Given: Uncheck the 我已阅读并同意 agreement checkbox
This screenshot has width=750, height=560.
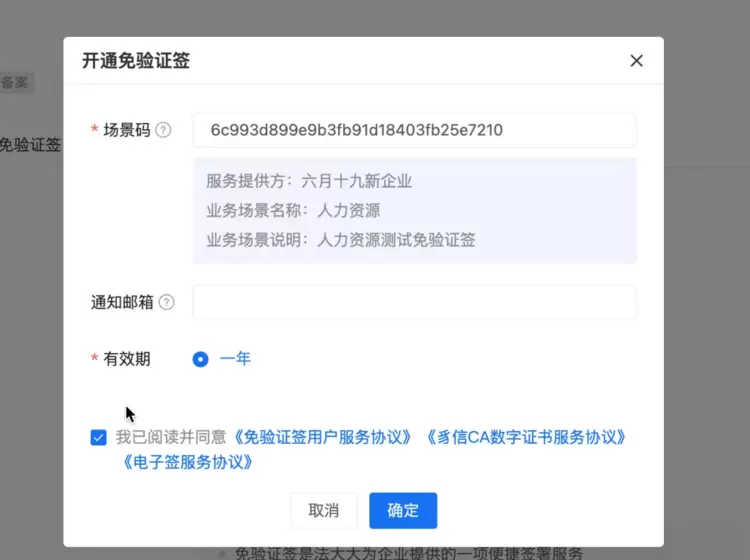Looking at the screenshot, I should click(x=98, y=437).
